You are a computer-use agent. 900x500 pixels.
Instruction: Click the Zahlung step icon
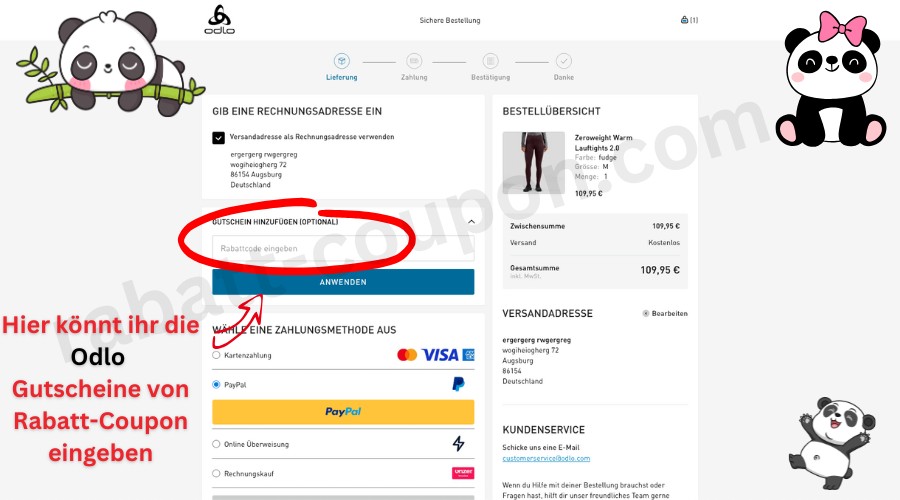pos(414,61)
